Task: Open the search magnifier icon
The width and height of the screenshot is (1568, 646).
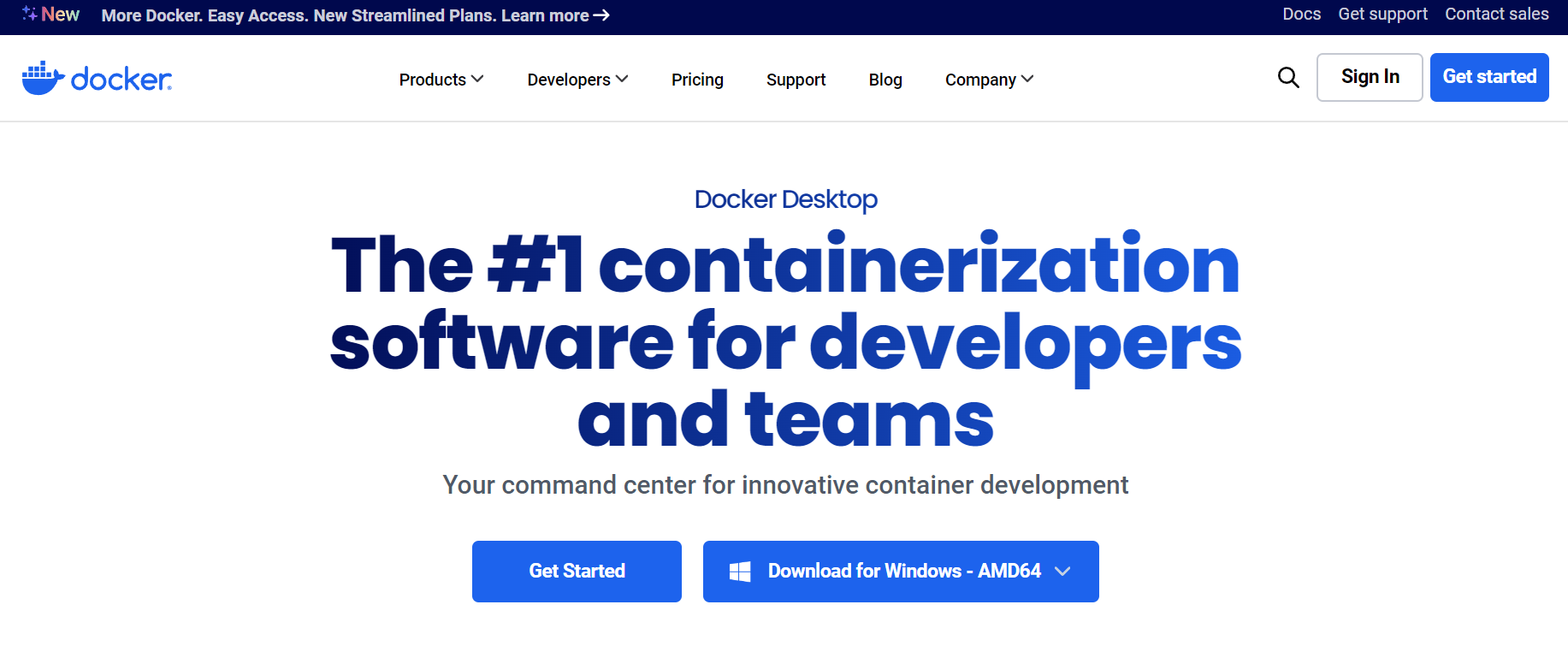Action: (1288, 78)
